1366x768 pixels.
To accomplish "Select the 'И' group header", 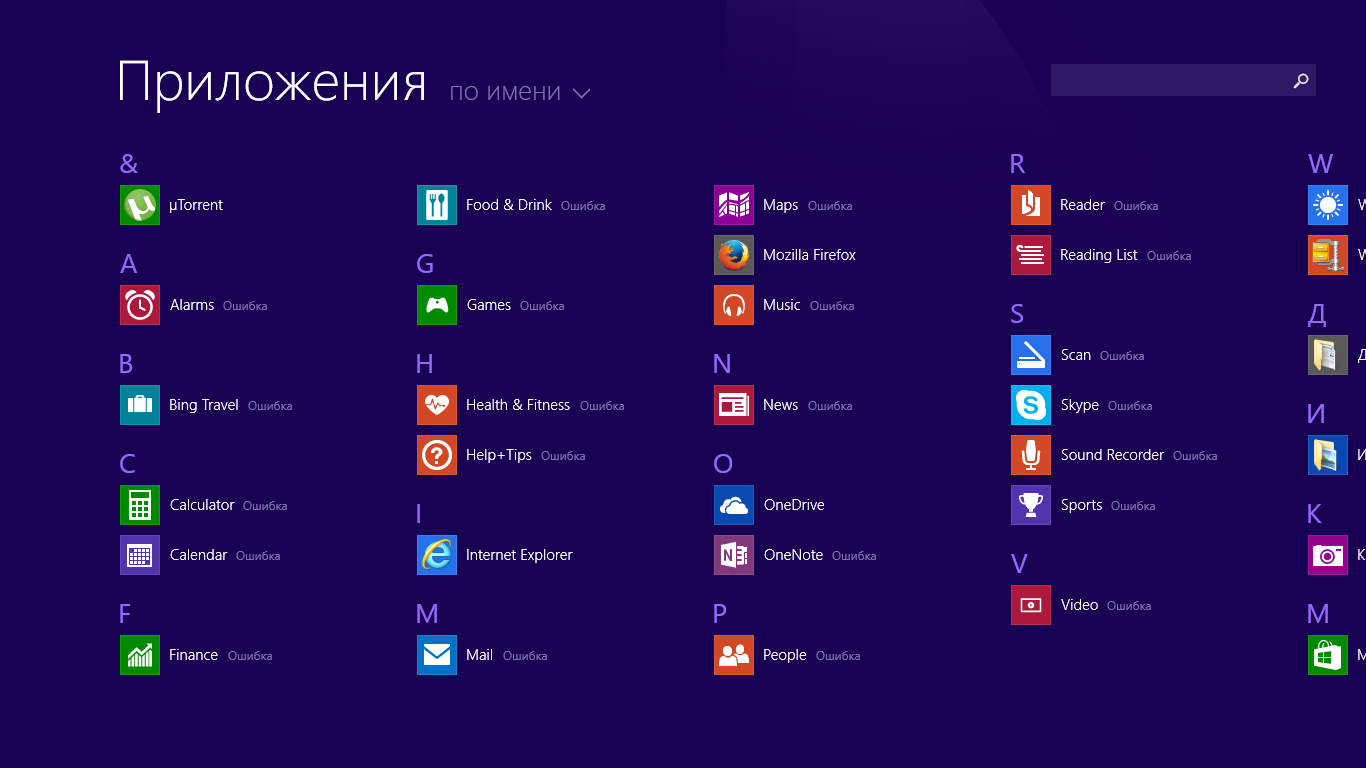I will coord(1317,414).
